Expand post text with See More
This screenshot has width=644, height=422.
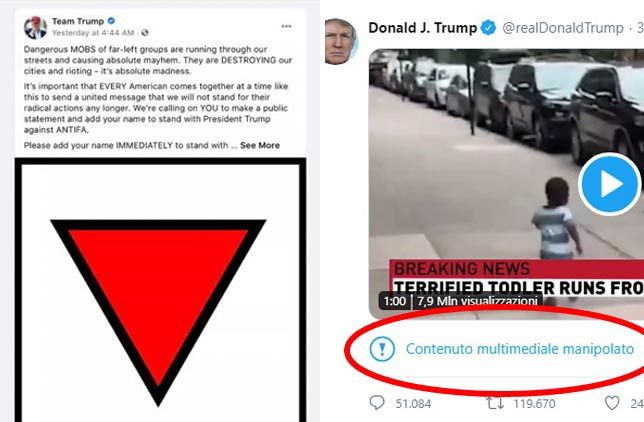[260, 145]
